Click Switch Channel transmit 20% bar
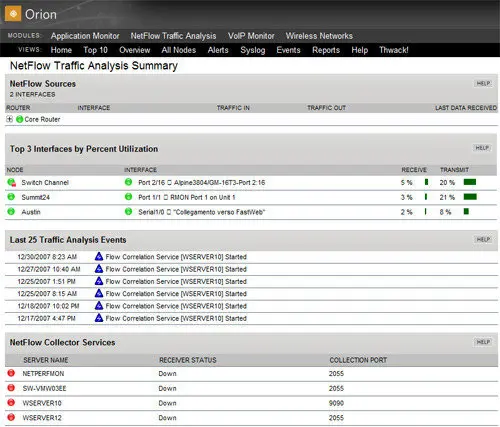 470,182
